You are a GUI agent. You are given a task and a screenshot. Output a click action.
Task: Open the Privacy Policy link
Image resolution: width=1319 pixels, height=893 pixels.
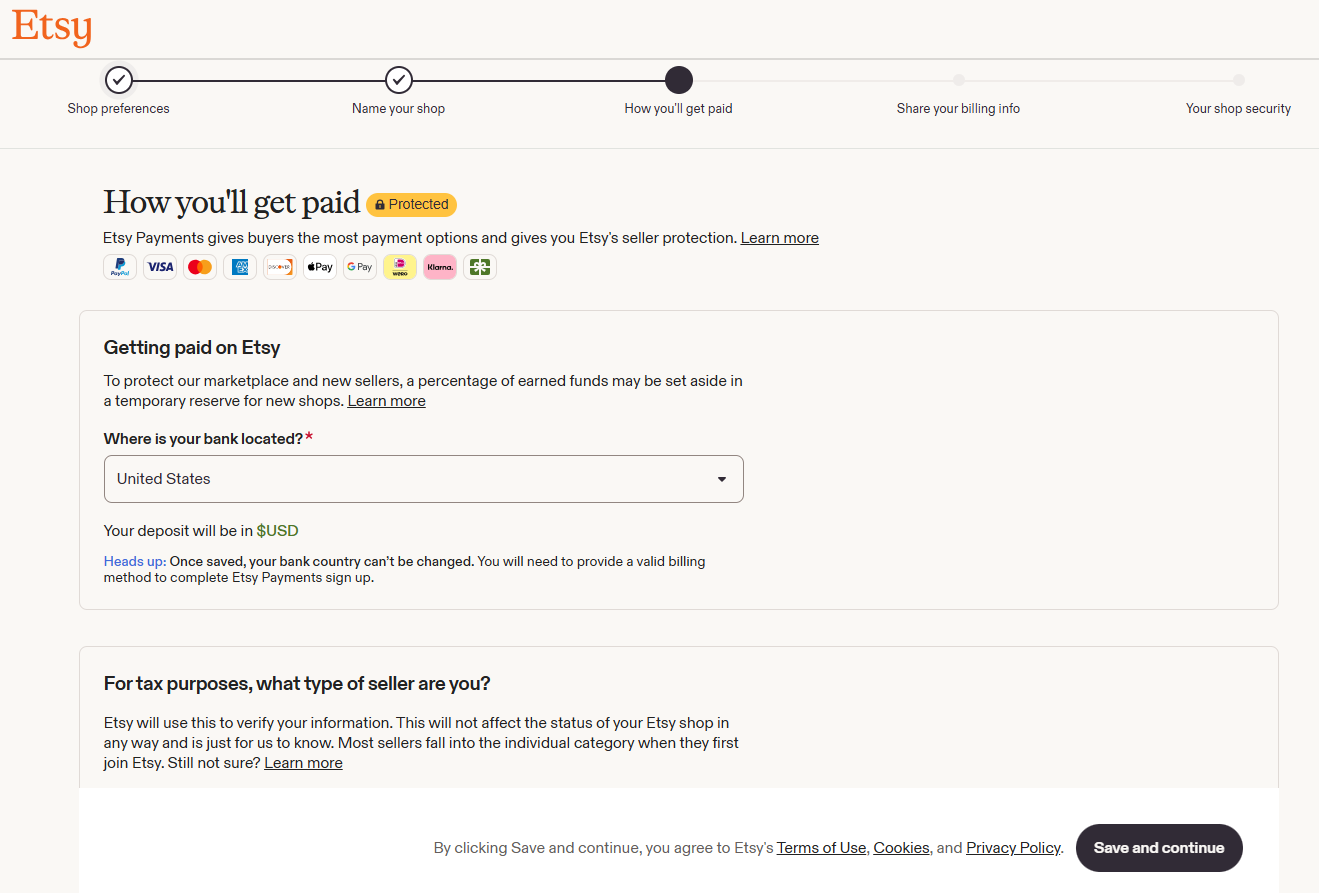point(1013,848)
